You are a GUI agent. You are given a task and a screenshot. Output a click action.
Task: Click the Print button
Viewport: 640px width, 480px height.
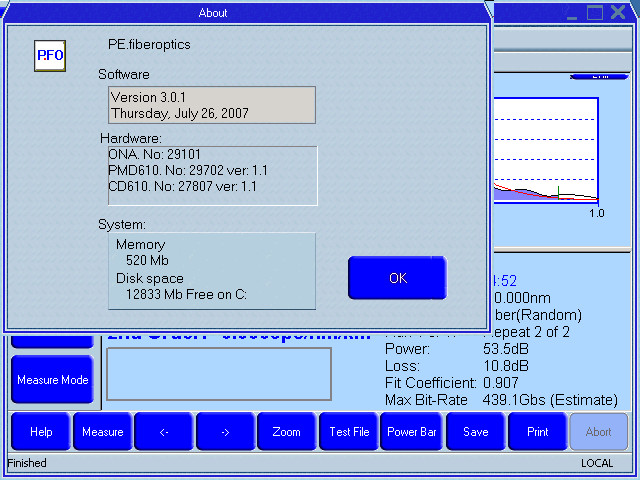pyautogui.click(x=538, y=431)
